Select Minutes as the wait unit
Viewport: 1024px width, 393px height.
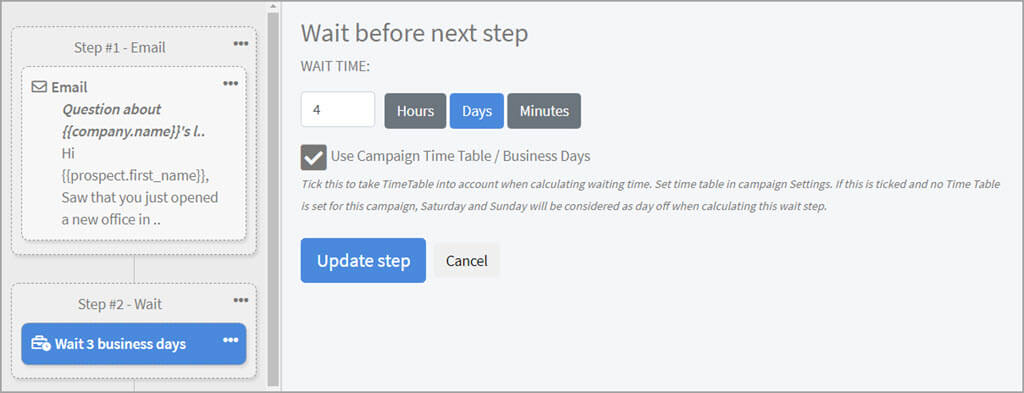544,111
